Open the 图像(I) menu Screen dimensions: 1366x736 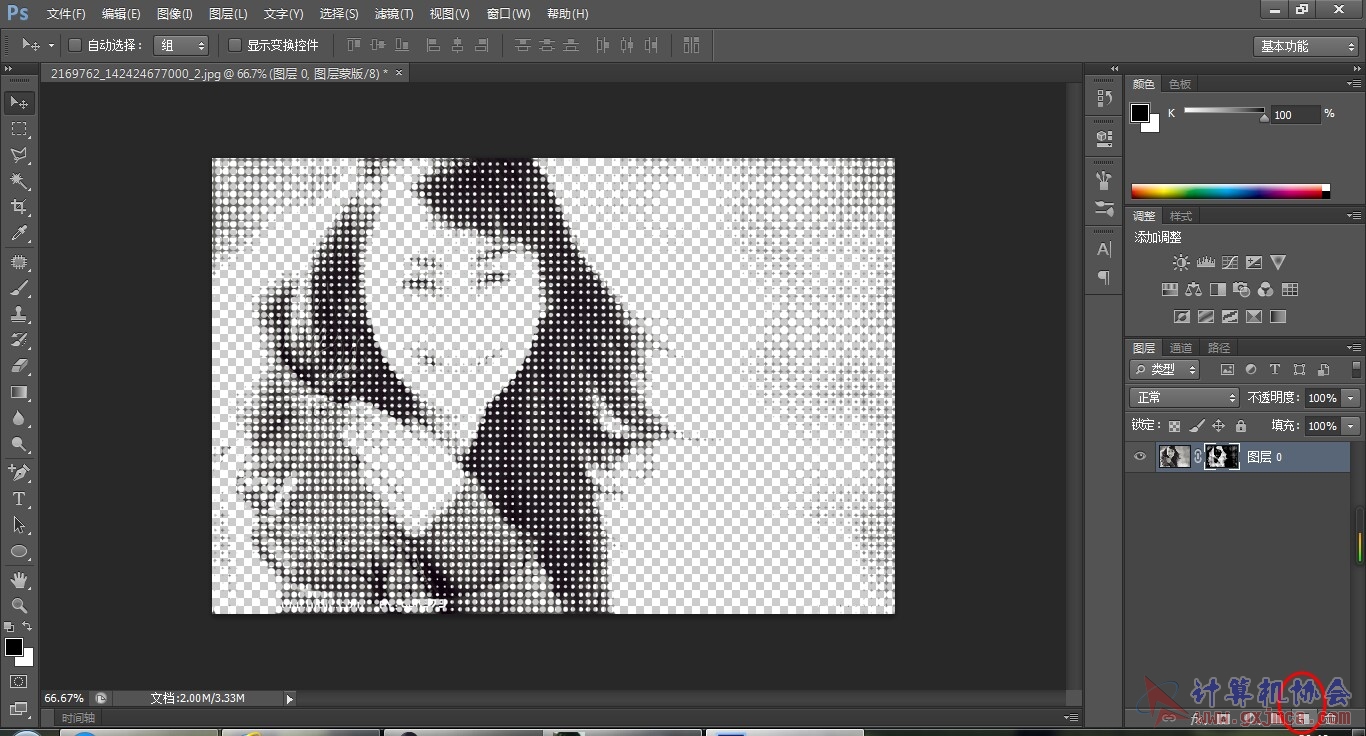click(x=174, y=14)
